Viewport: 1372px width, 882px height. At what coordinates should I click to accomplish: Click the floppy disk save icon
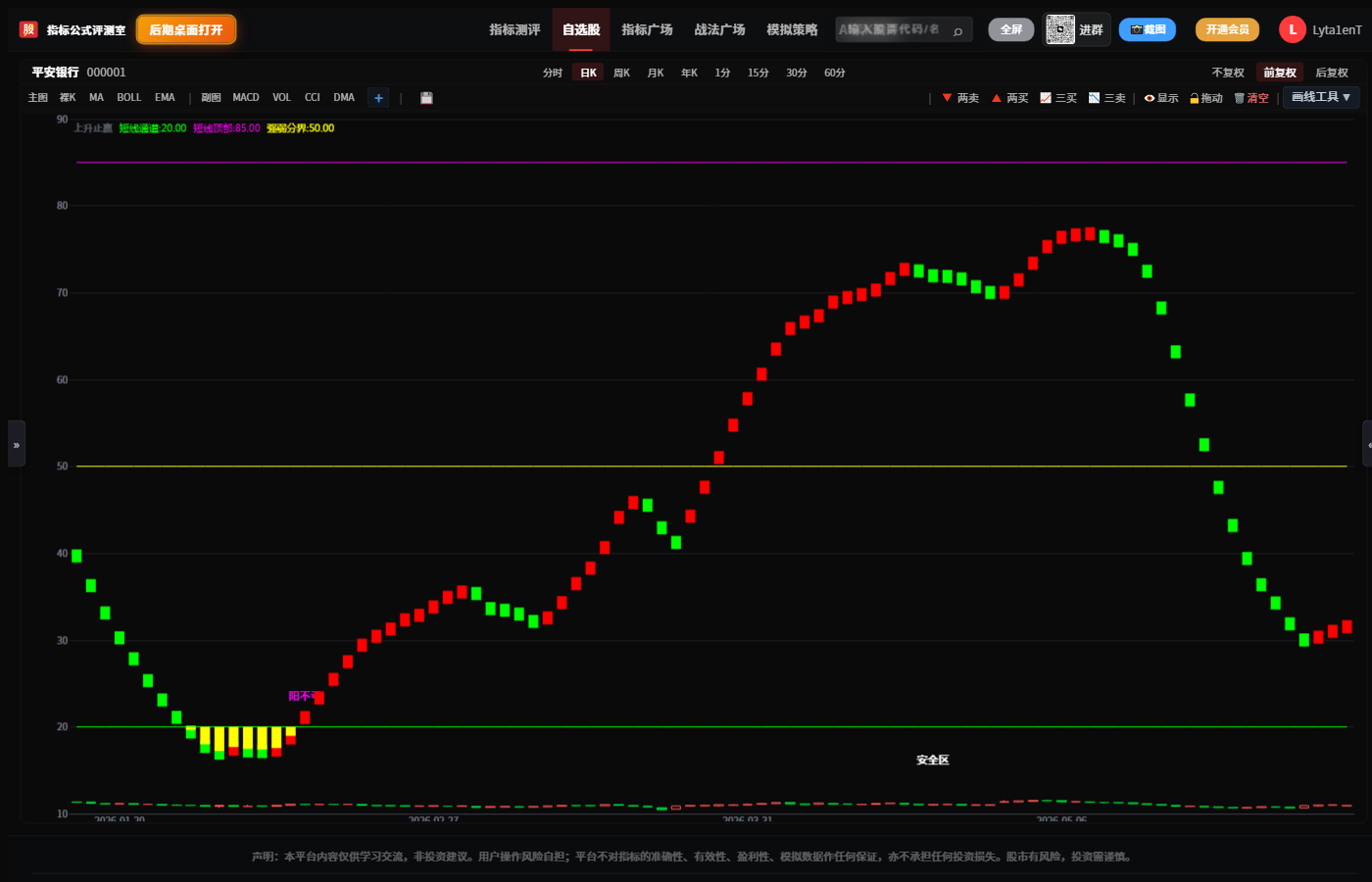(426, 98)
